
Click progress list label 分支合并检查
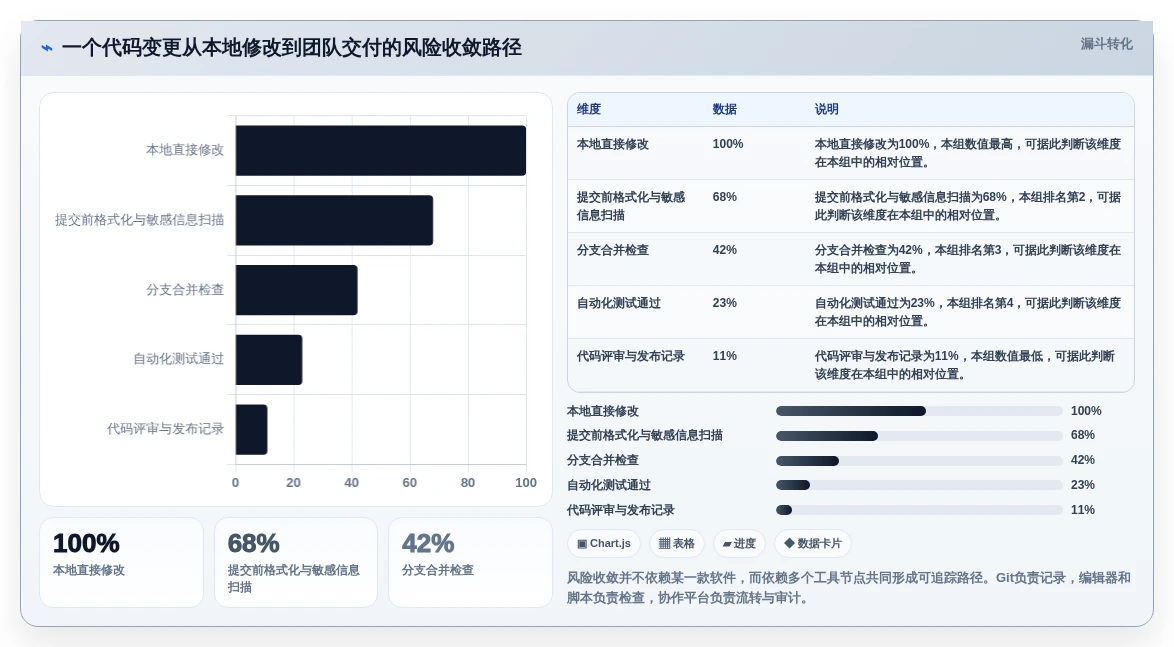603,461
